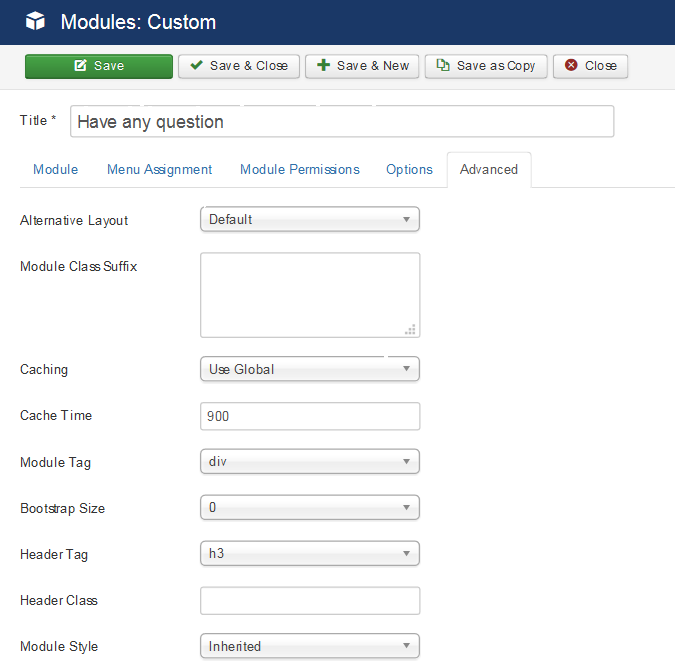
Task: Open the Bootstrap Size dropdown
Action: click(310, 508)
